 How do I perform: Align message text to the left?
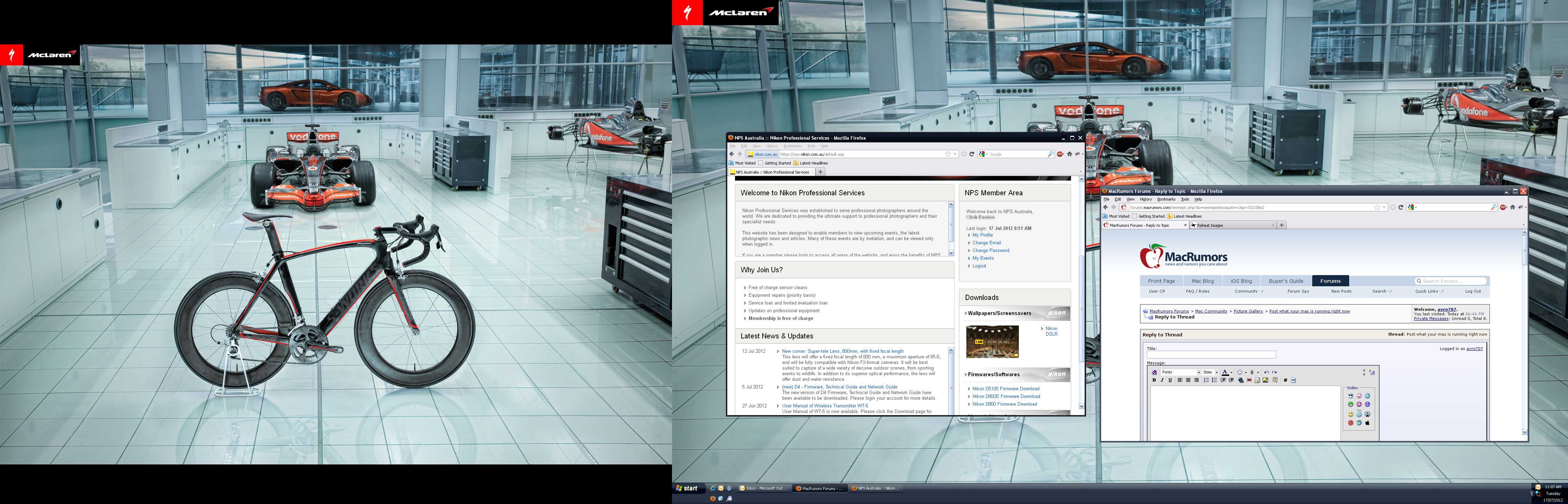pyautogui.click(x=1179, y=380)
